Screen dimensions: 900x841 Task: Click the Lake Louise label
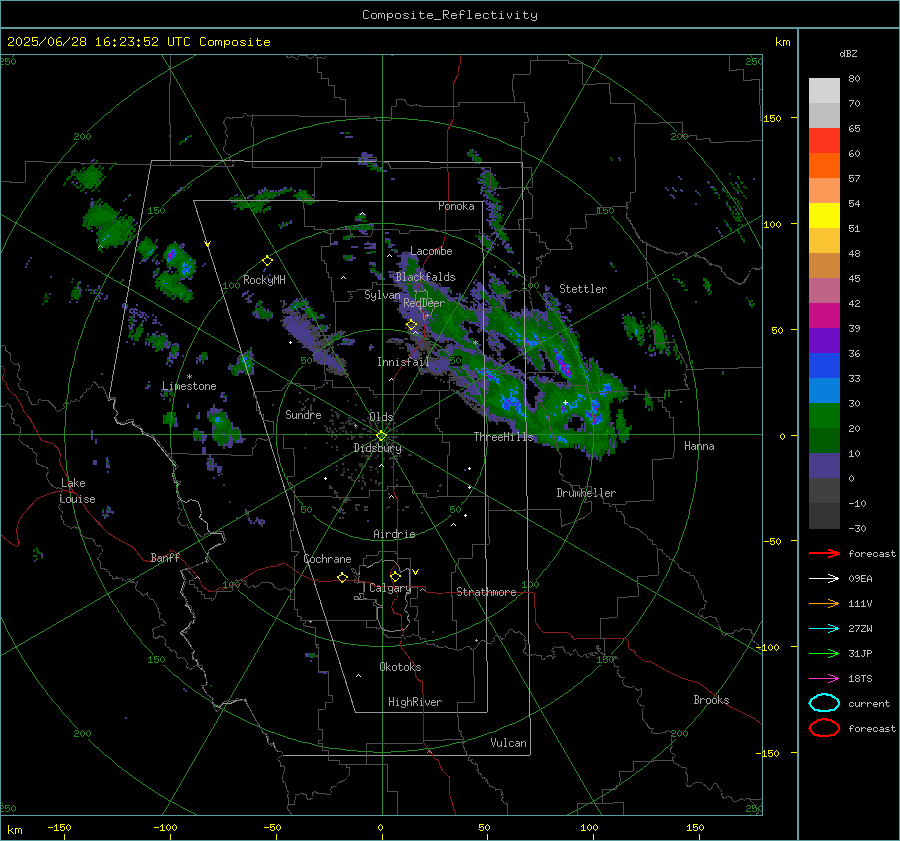(77, 491)
